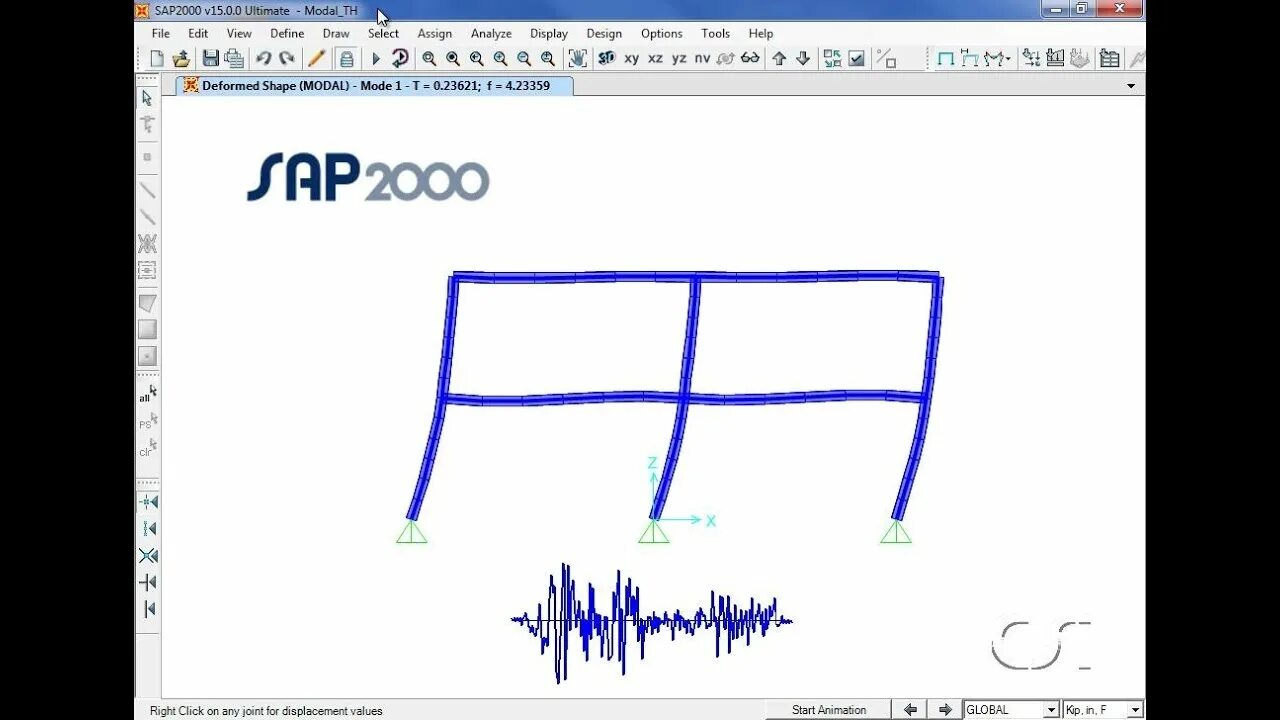The image size is (1280, 720).
Task: Click the Previous Selection (PS) tool
Action: (x=147, y=421)
